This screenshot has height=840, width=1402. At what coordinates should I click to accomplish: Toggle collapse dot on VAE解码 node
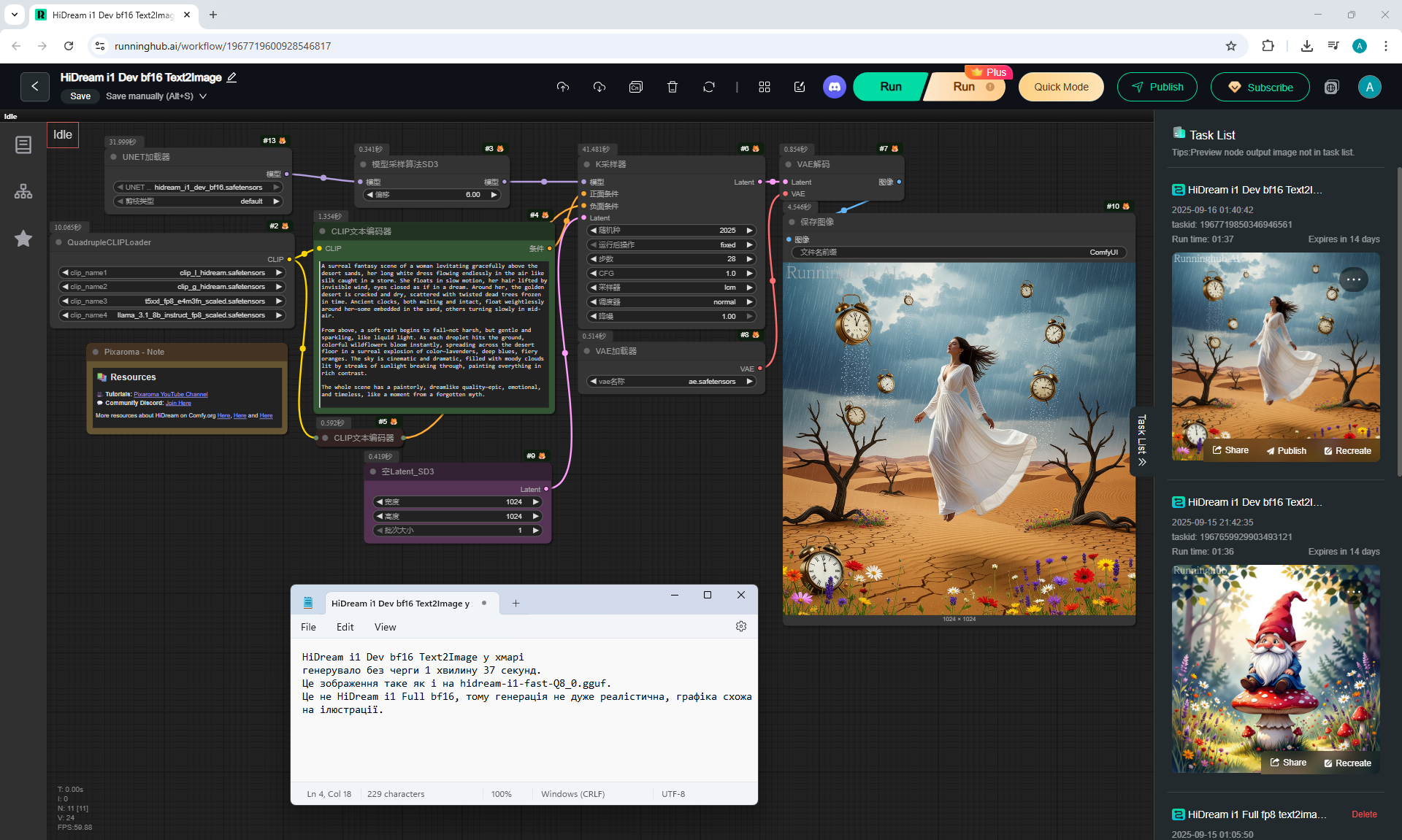click(x=789, y=164)
